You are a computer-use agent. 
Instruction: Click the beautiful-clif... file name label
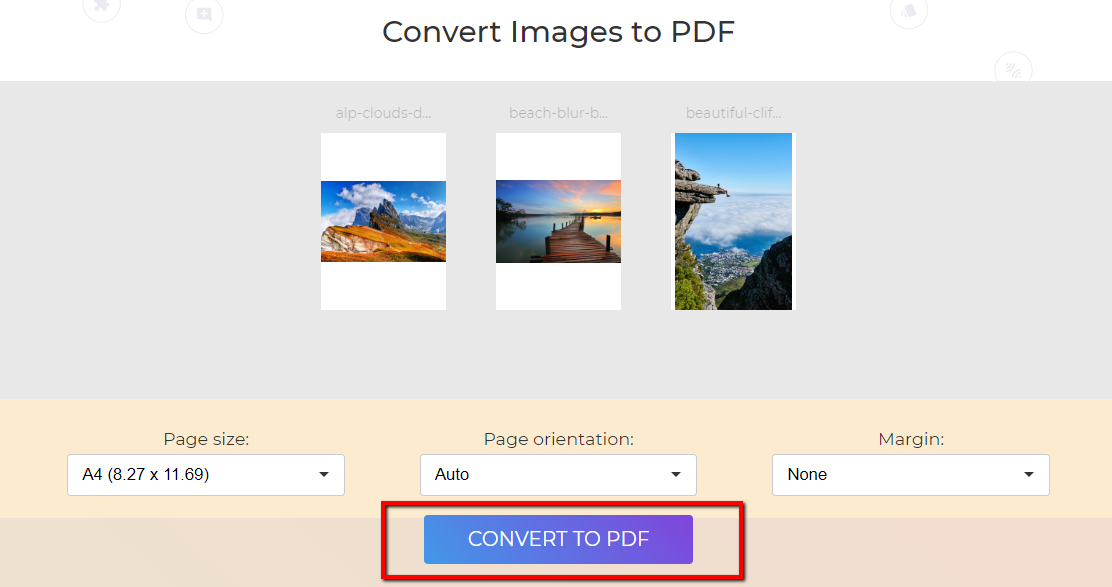click(733, 113)
